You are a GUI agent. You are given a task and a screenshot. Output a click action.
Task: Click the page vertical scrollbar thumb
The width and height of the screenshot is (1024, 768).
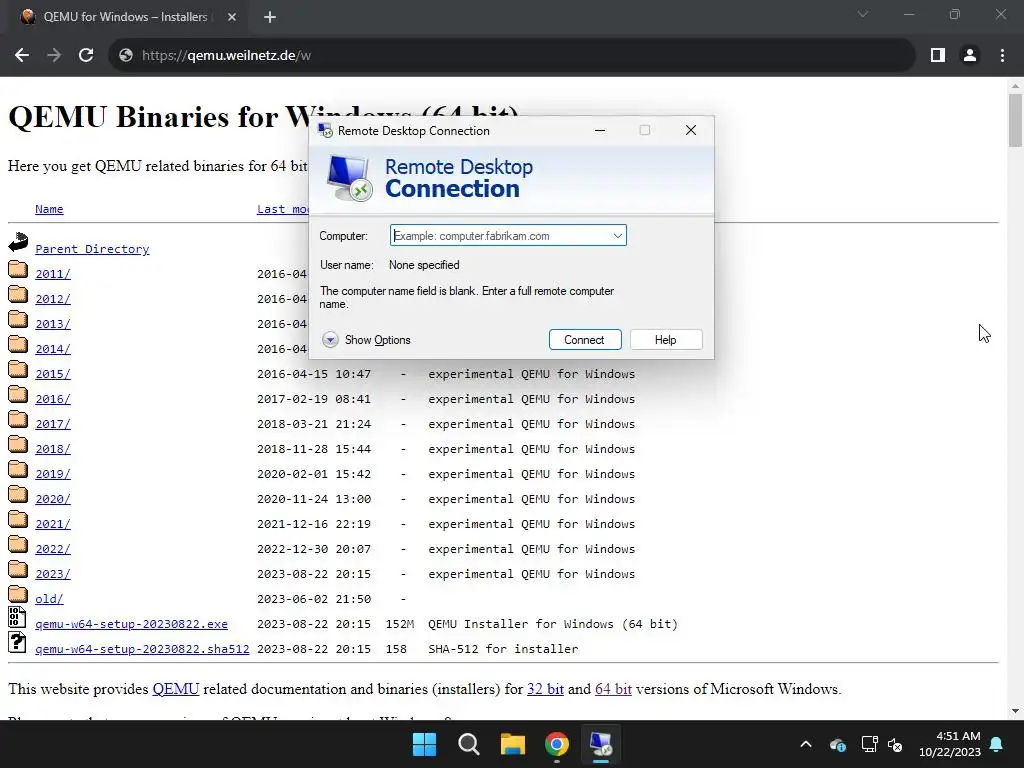[x=1015, y=121]
